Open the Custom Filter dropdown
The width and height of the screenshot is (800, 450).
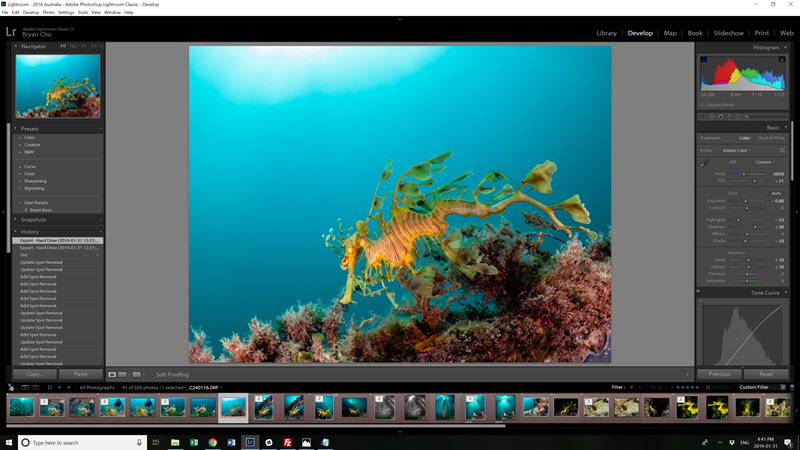760,387
